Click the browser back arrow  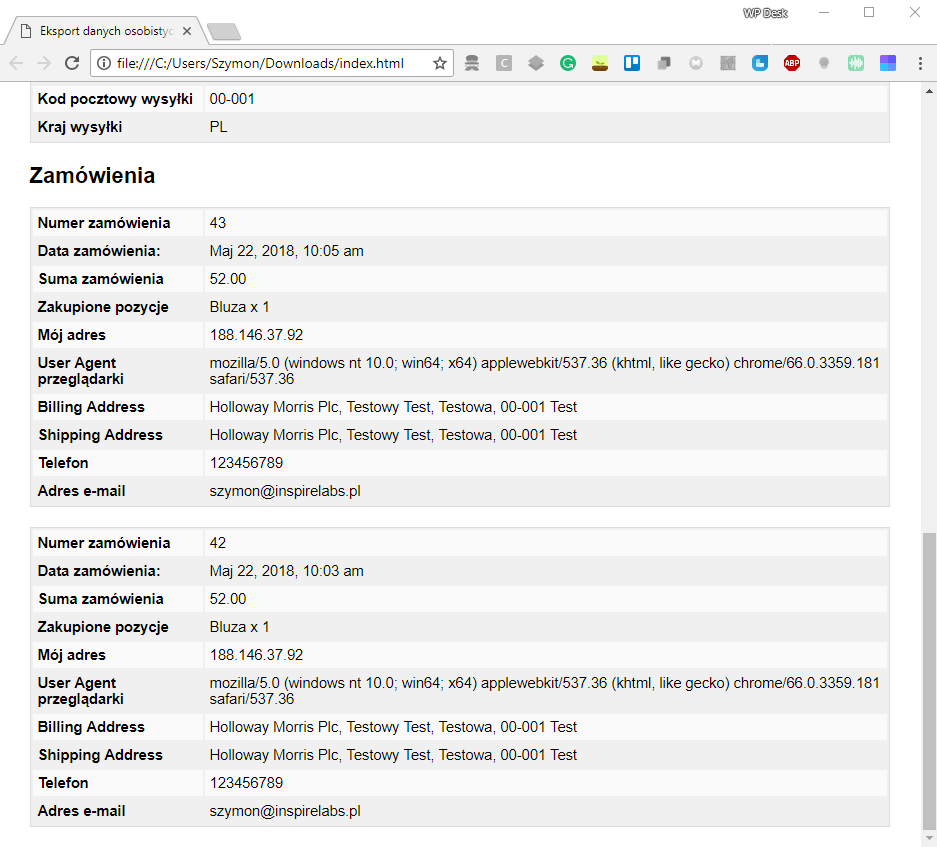(16, 63)
